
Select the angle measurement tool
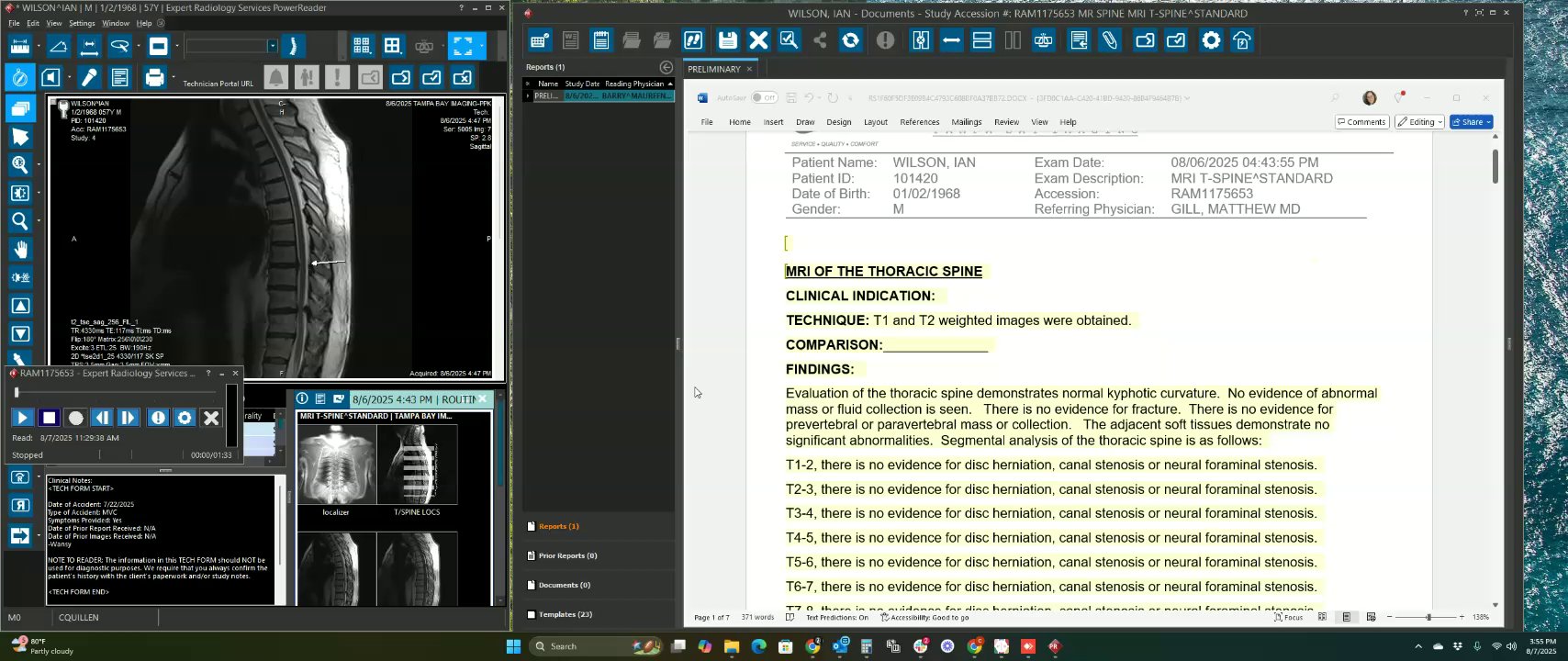(58, 46)
